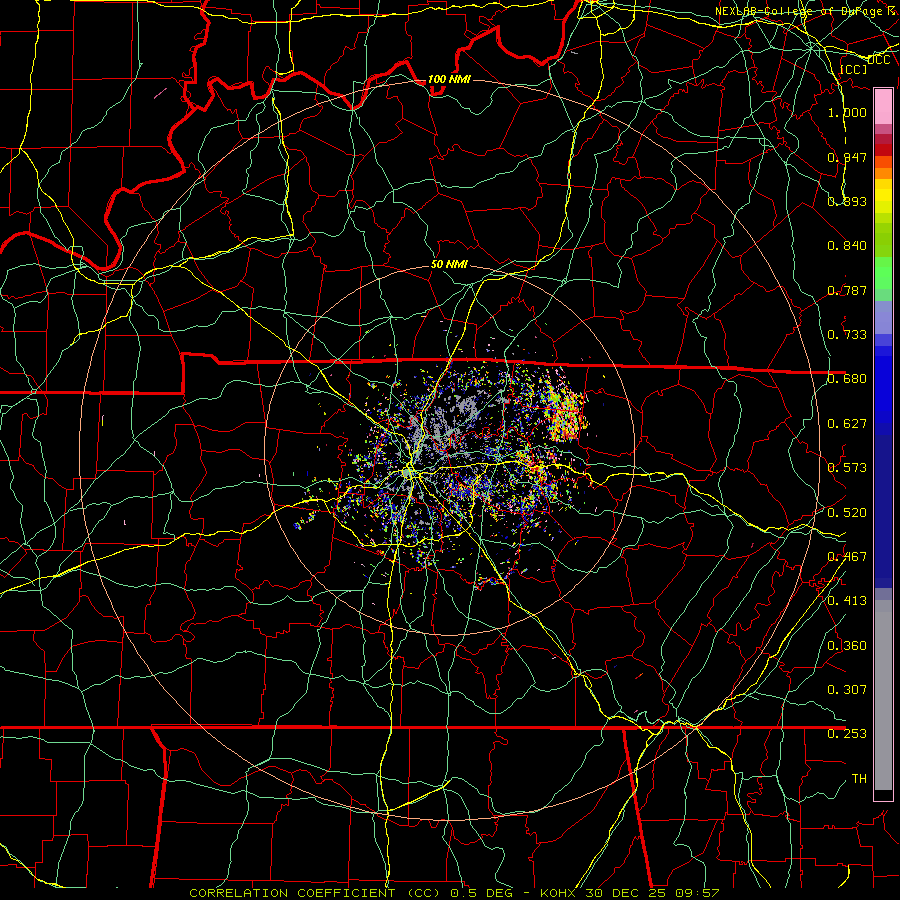
Task: Click the 0.253 legend value
Action: 847,734
